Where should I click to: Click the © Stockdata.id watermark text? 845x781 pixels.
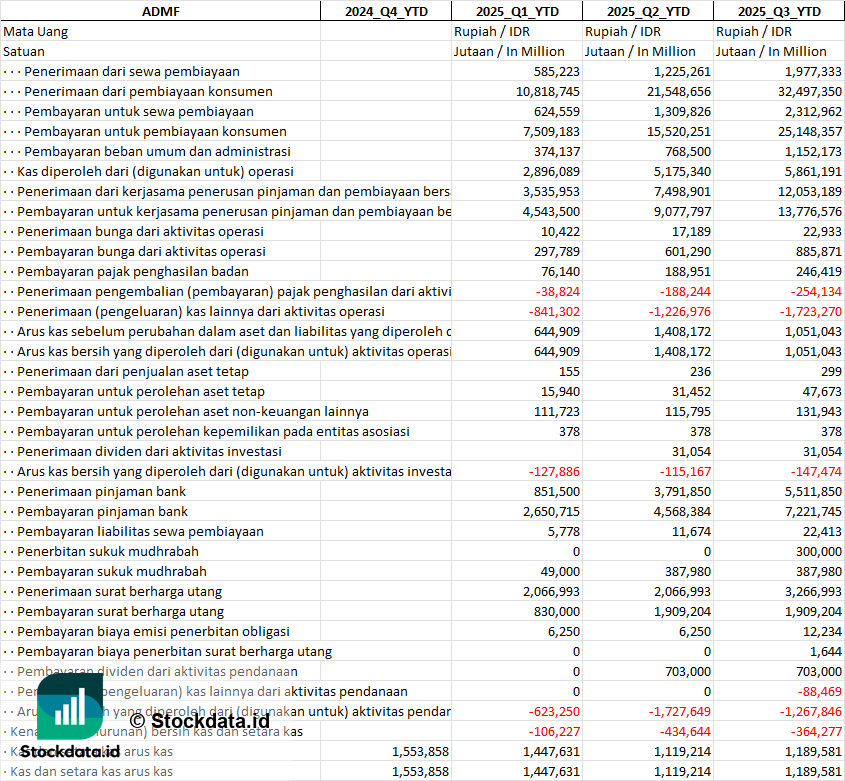pos(200,720)
